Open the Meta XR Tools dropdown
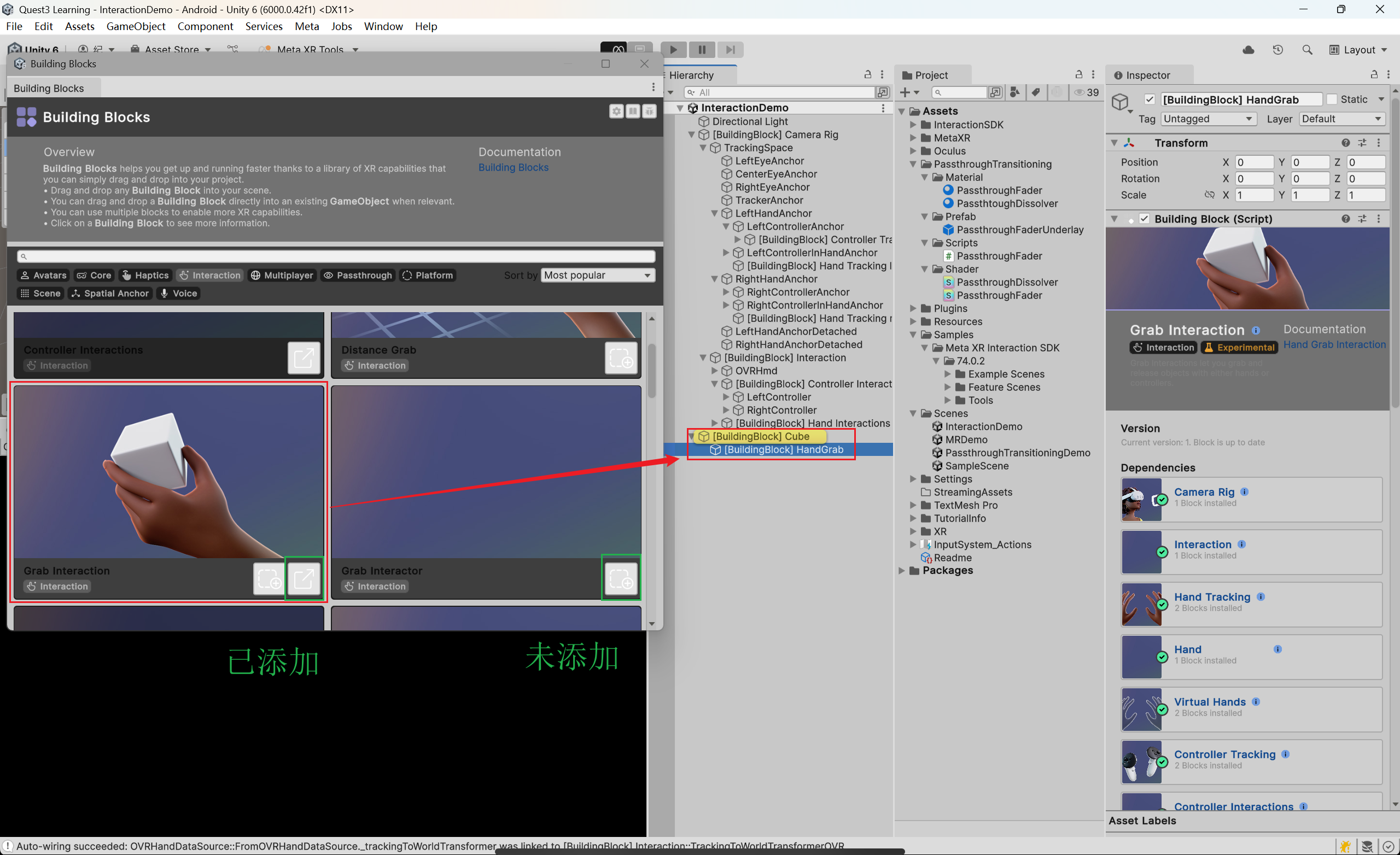1400x855 pixels. pos(308,50)
